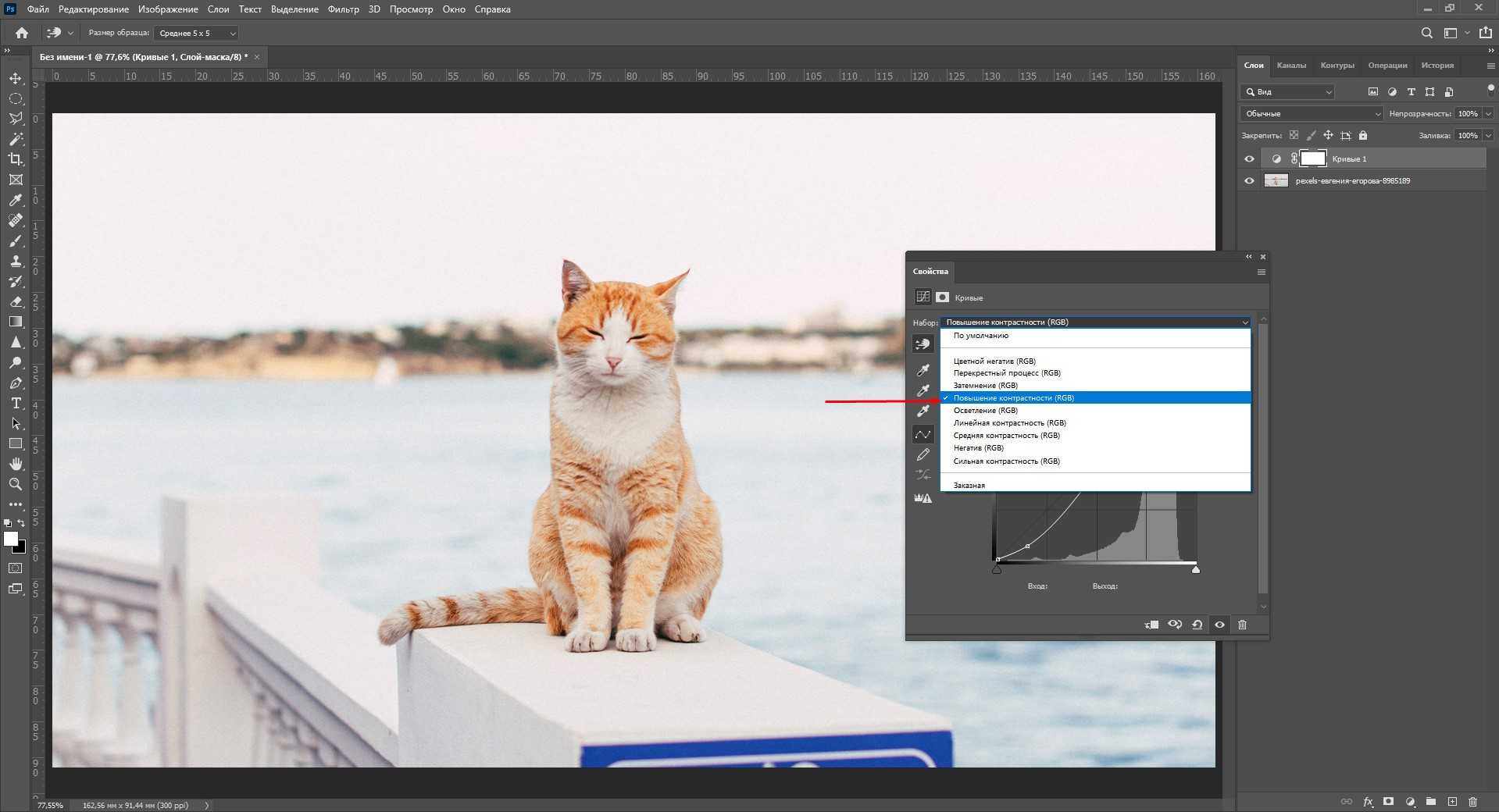Pick the Horizontal Type tool

(16, 403)
